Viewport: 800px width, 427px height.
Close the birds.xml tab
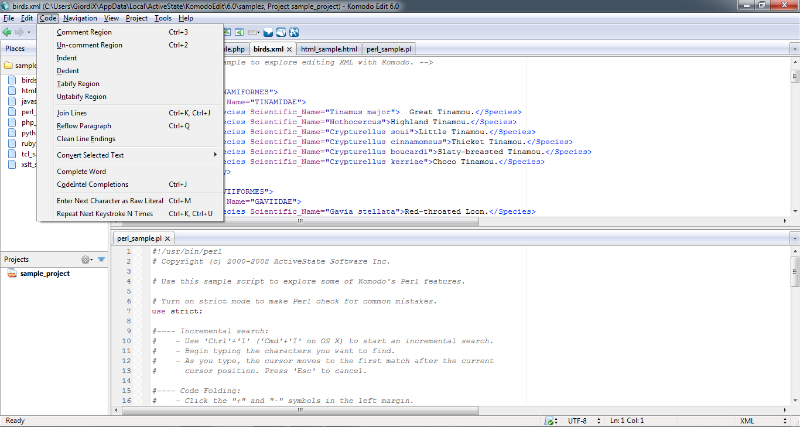290,48
